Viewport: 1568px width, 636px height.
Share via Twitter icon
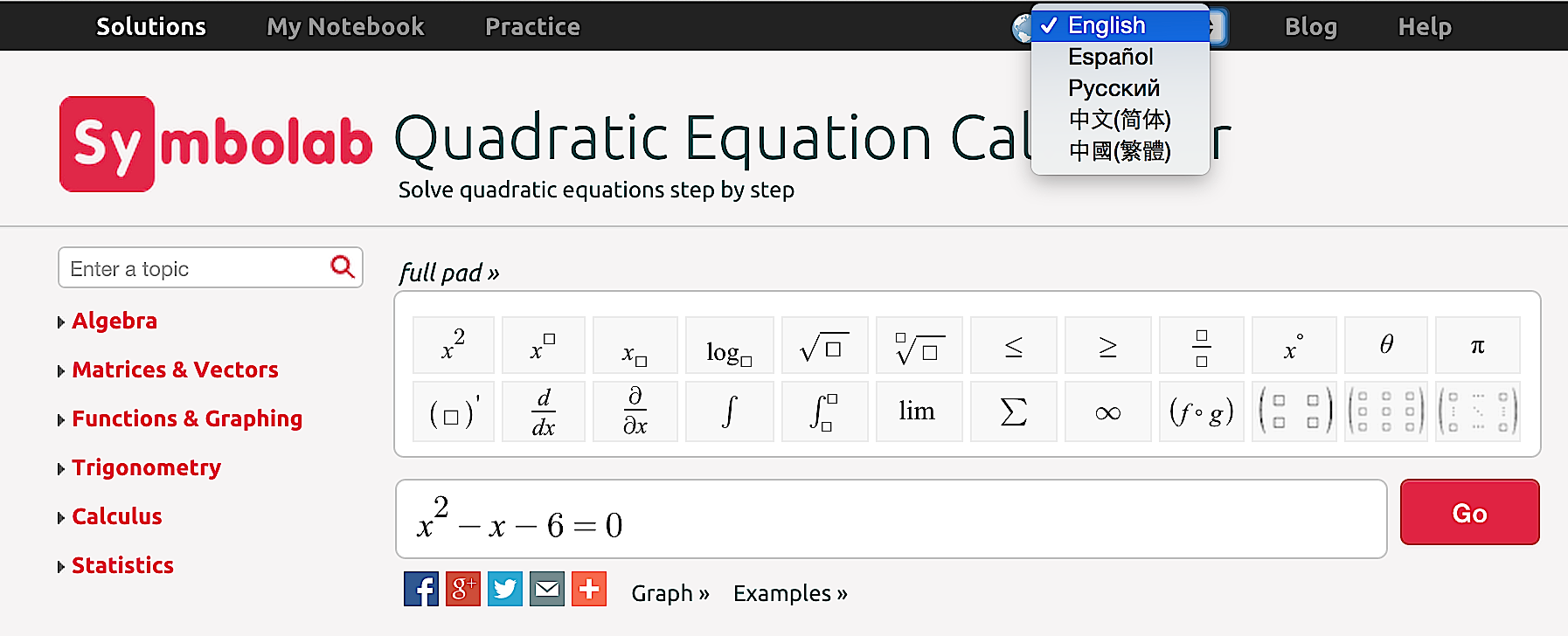pyautogui.click(x=504, y=590)
